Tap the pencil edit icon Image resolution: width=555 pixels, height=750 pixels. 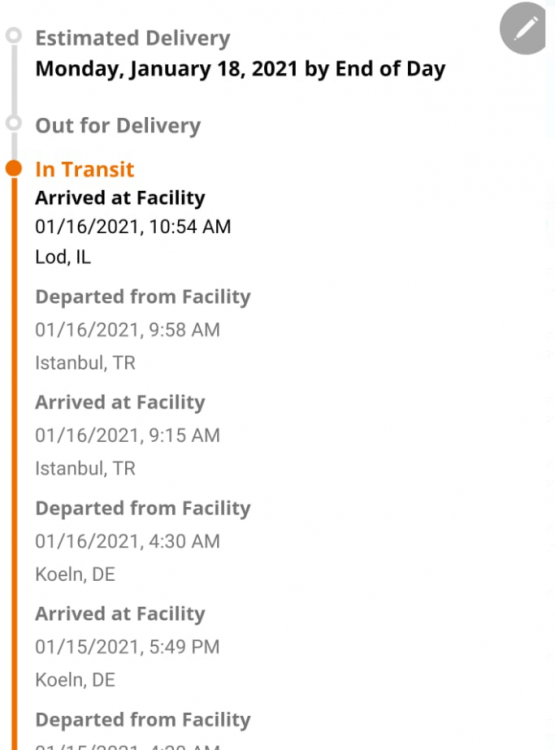523,28
